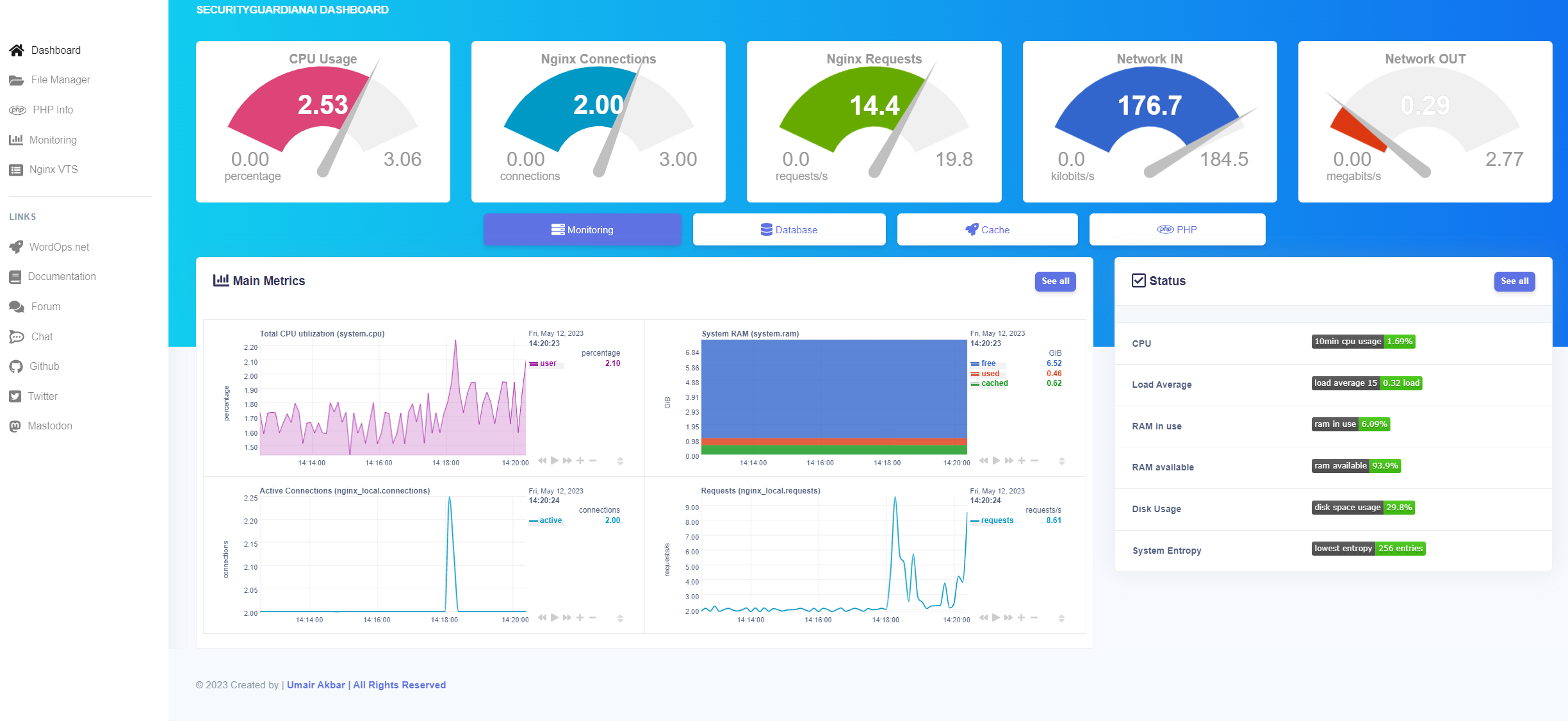Zoom out on the System RAM chart
Viewport: 1568px width, 721px height.
click(x=1034, y=461)
